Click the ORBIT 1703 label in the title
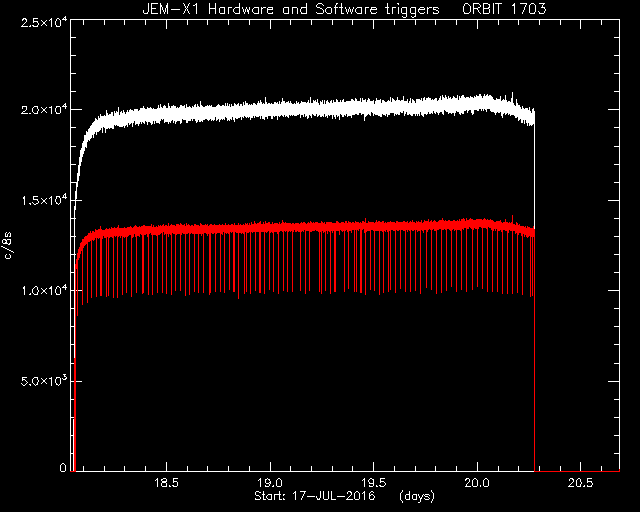The width and height of the screenshot is (640, 512). click(504, 9)
